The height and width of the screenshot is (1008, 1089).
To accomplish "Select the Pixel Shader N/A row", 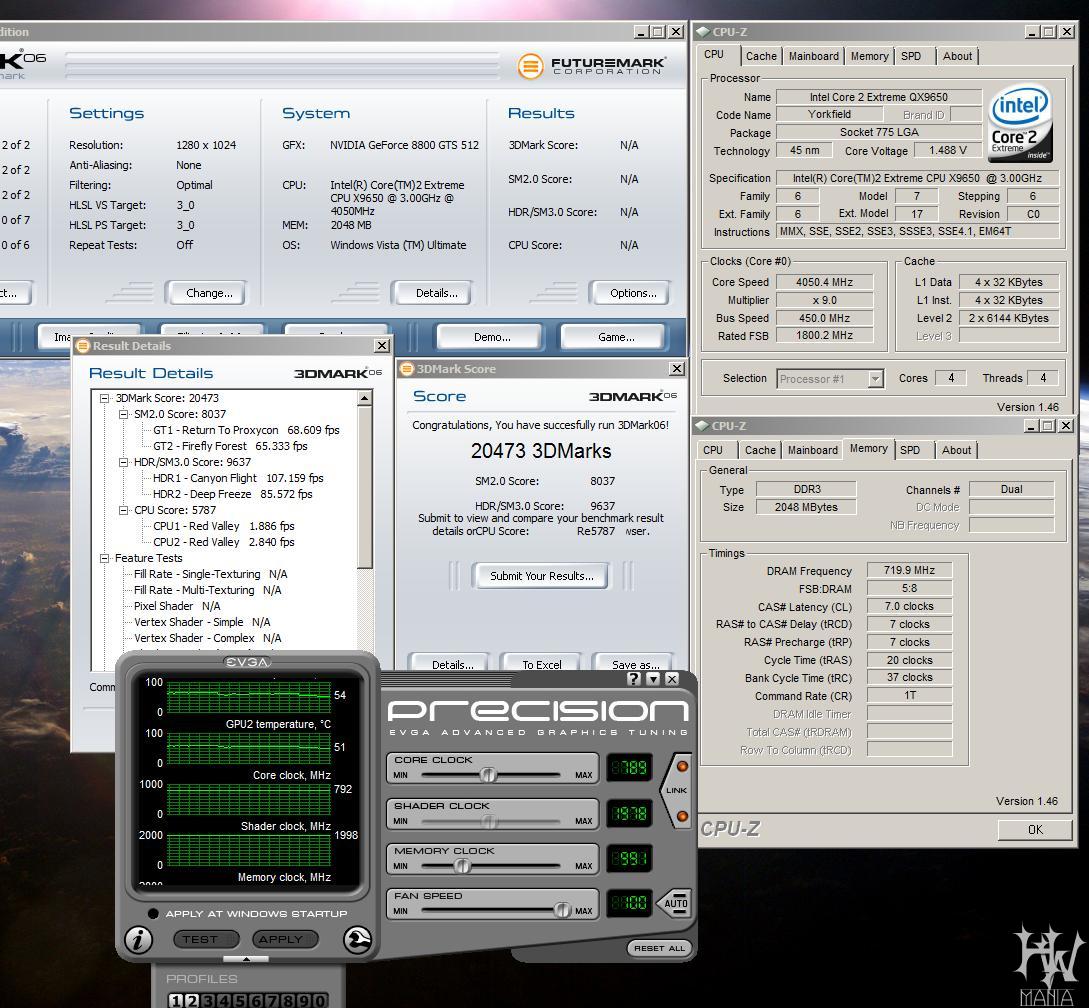I will point(177,606).
